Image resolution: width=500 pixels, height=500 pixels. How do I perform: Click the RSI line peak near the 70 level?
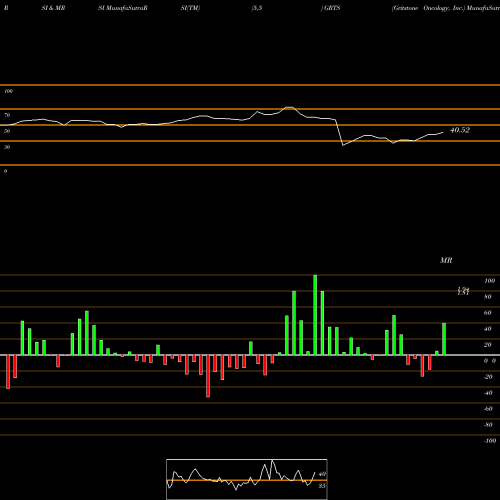point(289,107)
